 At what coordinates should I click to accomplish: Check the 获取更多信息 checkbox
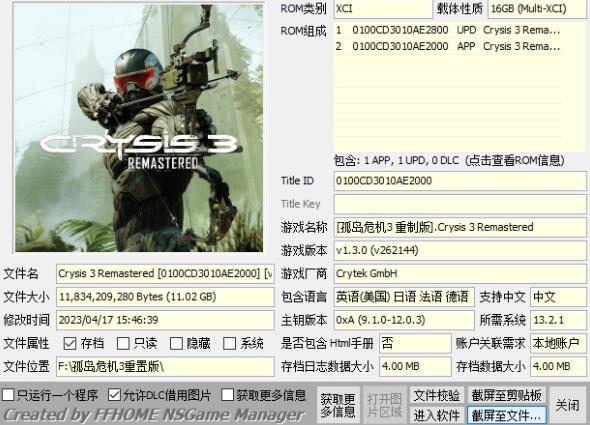tap(227, 395)
